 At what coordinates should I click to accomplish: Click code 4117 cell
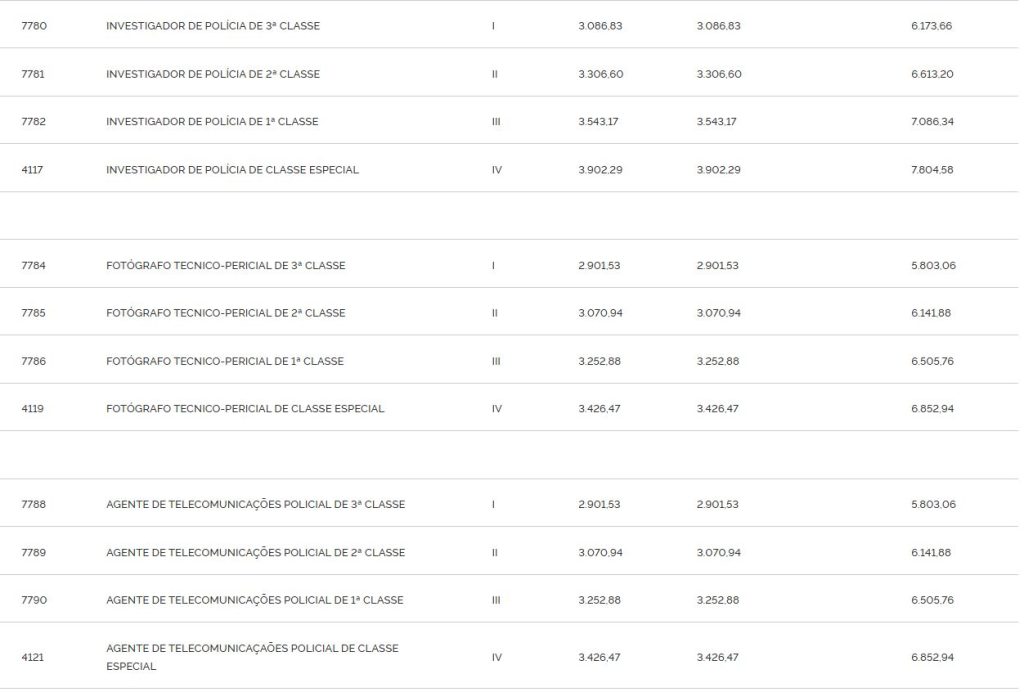point(32,170)
